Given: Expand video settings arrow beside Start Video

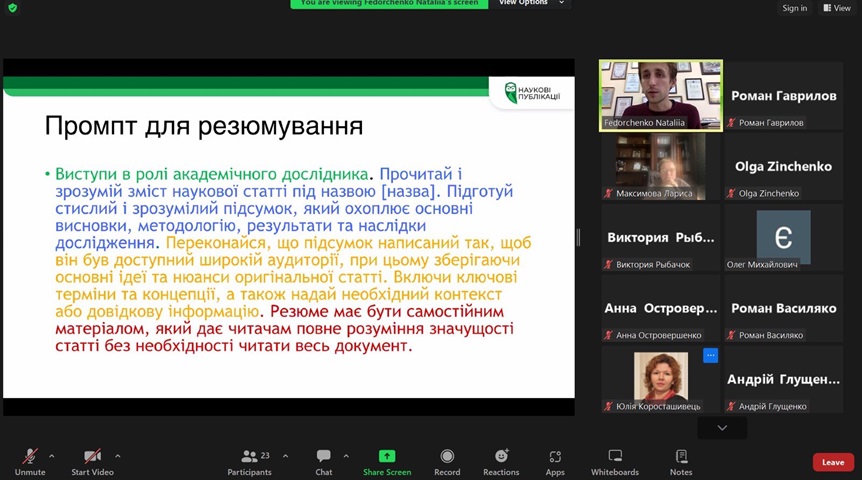Looking at the screenshot, I should click(118, 456).
